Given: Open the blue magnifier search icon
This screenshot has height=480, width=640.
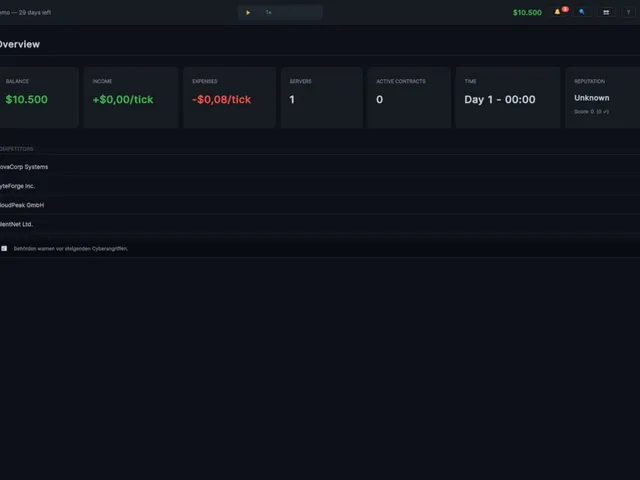Looking at the screenshot, I should 582,12.
